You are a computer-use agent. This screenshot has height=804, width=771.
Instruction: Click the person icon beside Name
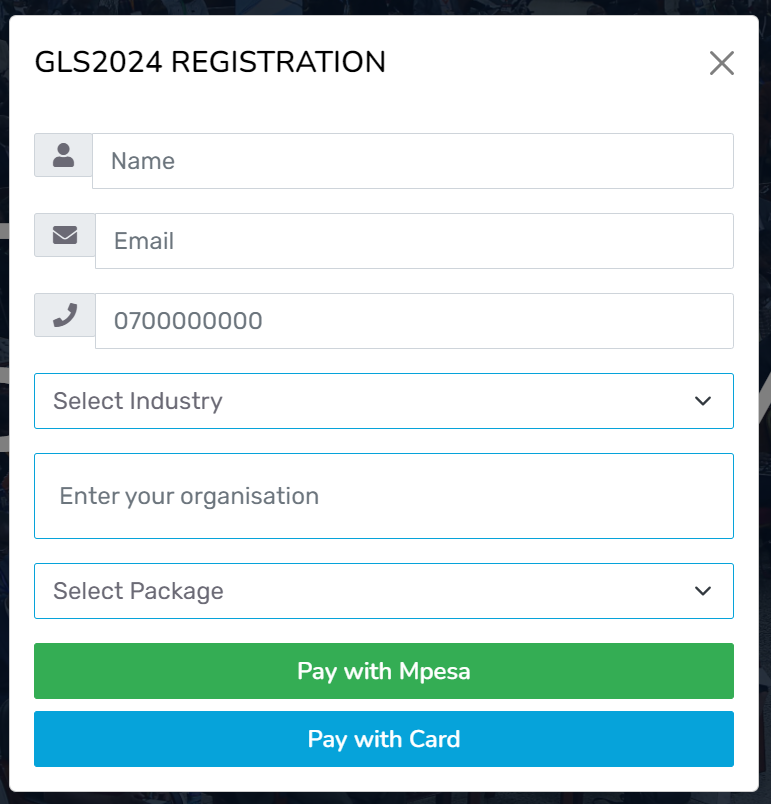[x=64, y=155]
